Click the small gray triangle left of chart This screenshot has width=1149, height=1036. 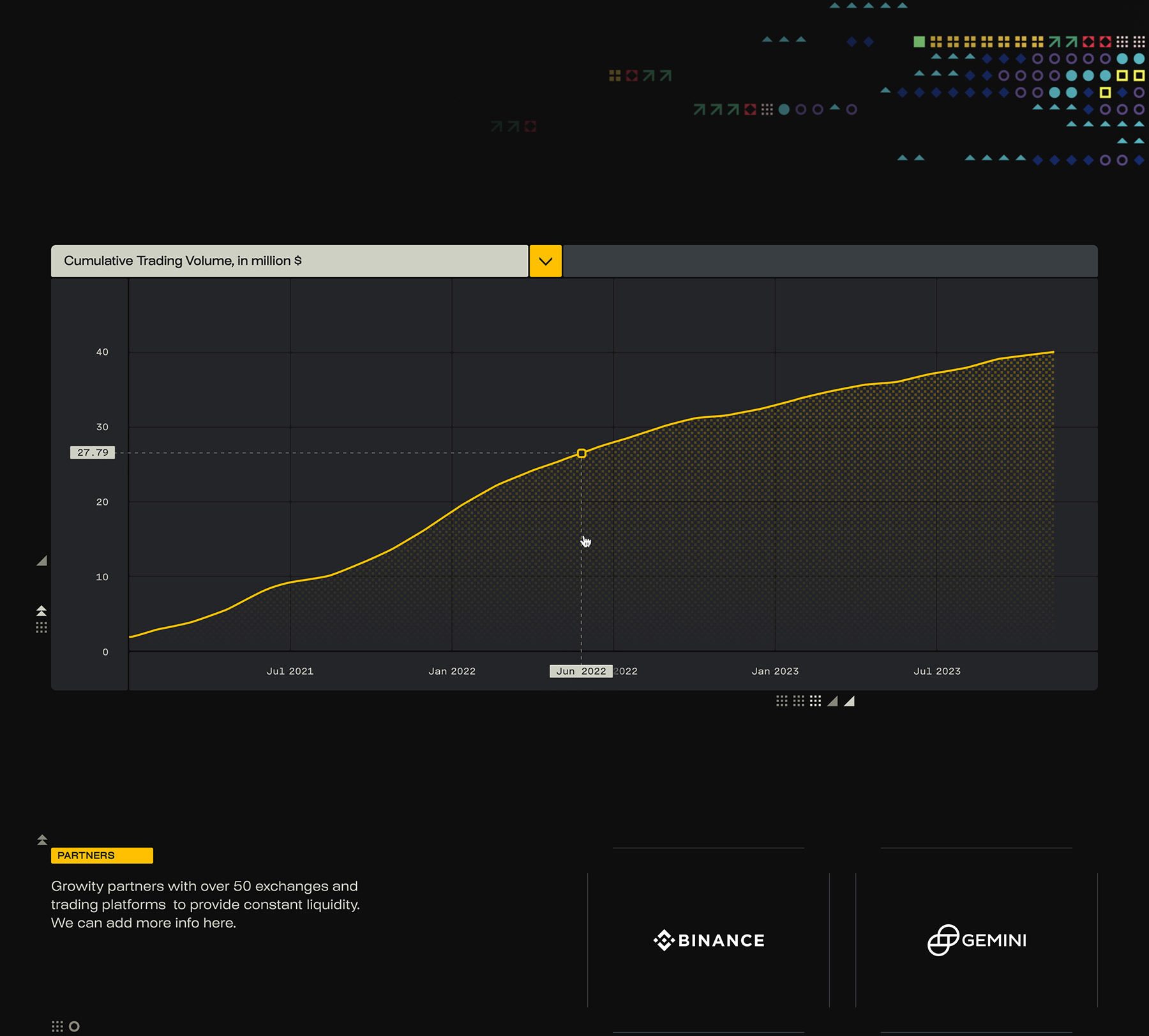(42, 560)
